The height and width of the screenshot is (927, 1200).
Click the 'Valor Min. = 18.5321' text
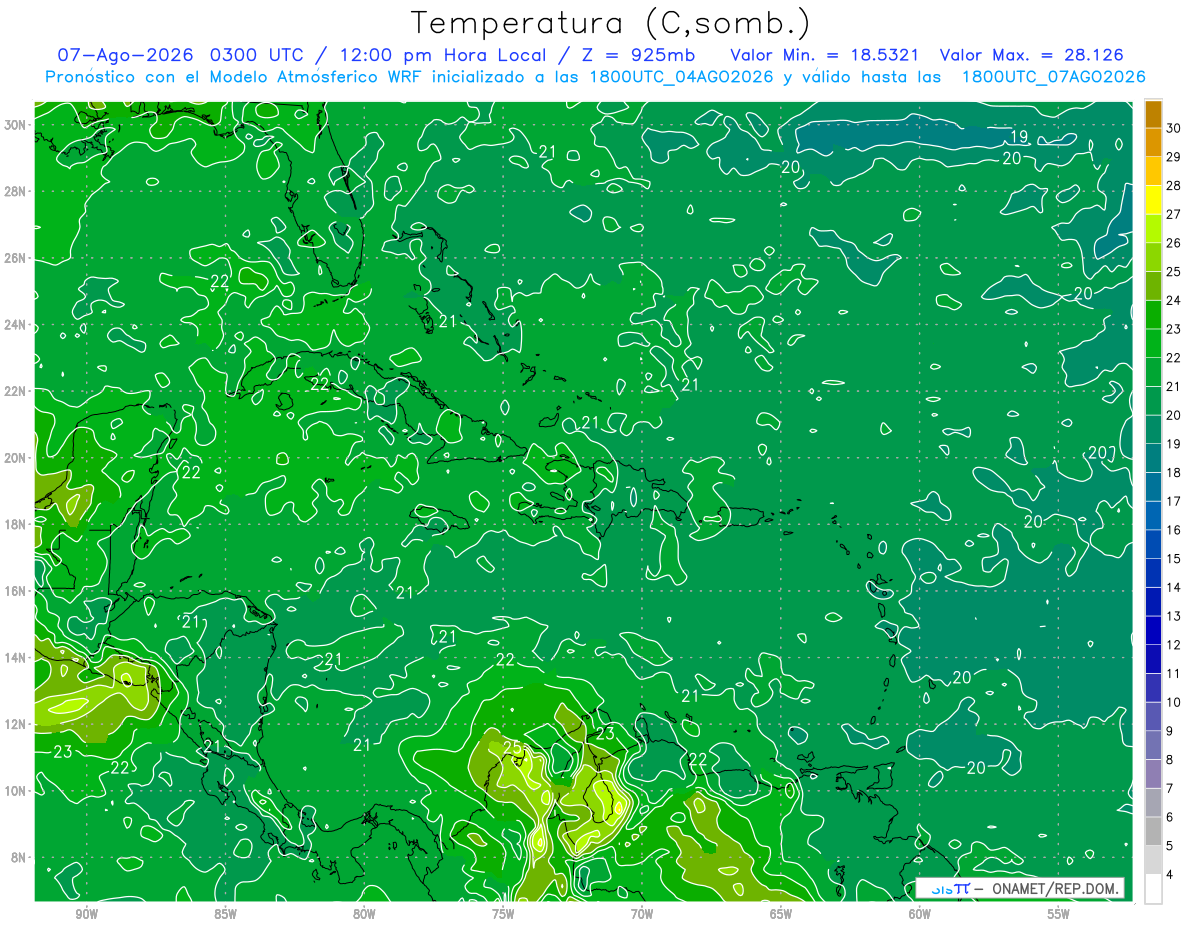825,55
